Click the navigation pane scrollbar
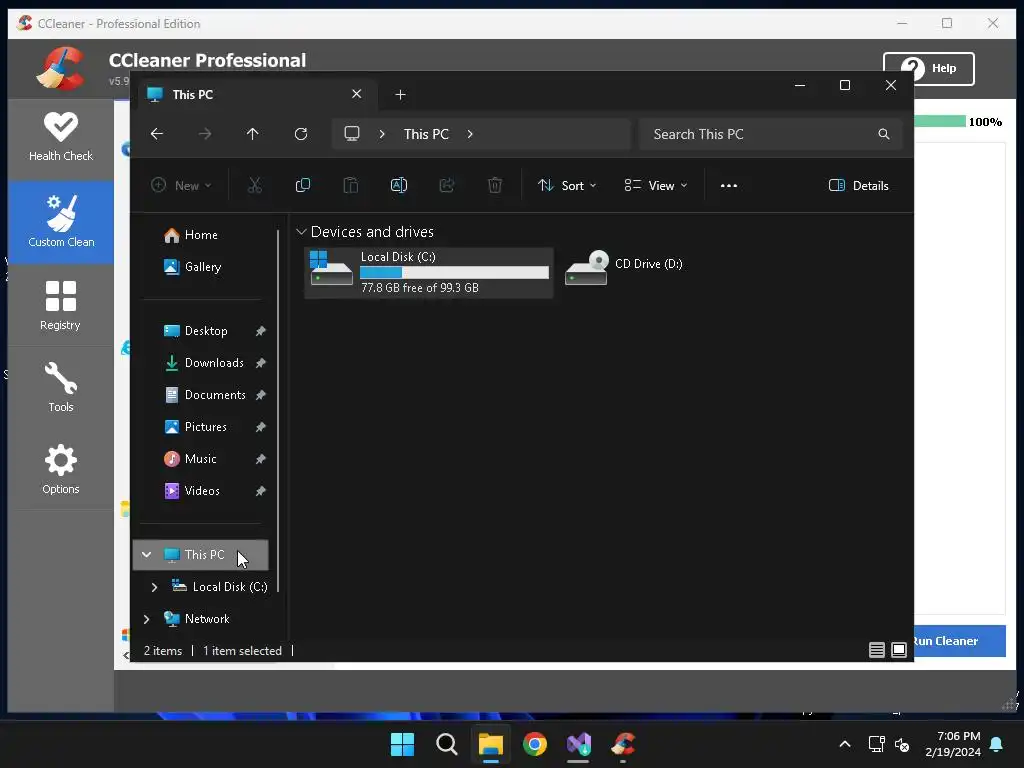Image resolution: width=1024 pixels, height=768 pixels. [278, 410]
